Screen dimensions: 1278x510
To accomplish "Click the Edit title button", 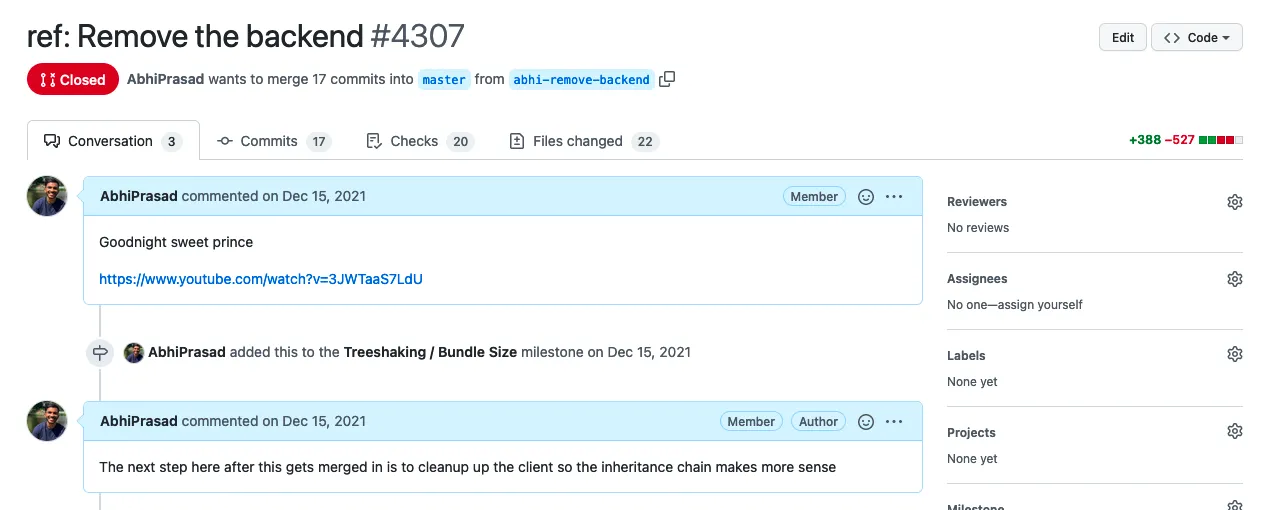I will (1122, 38).
